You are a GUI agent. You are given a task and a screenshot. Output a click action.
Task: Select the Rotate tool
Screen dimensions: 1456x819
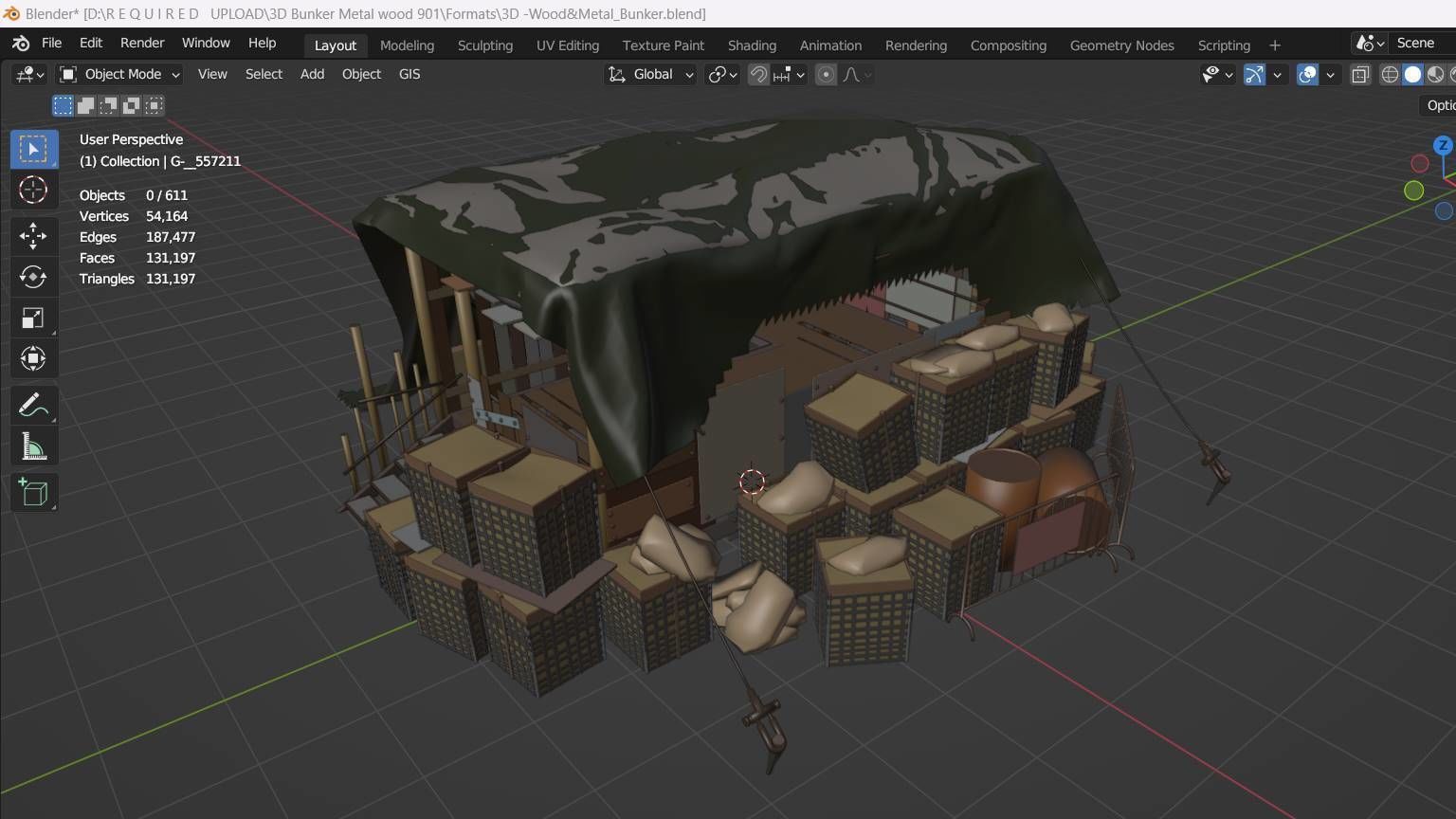pos(34,277)
